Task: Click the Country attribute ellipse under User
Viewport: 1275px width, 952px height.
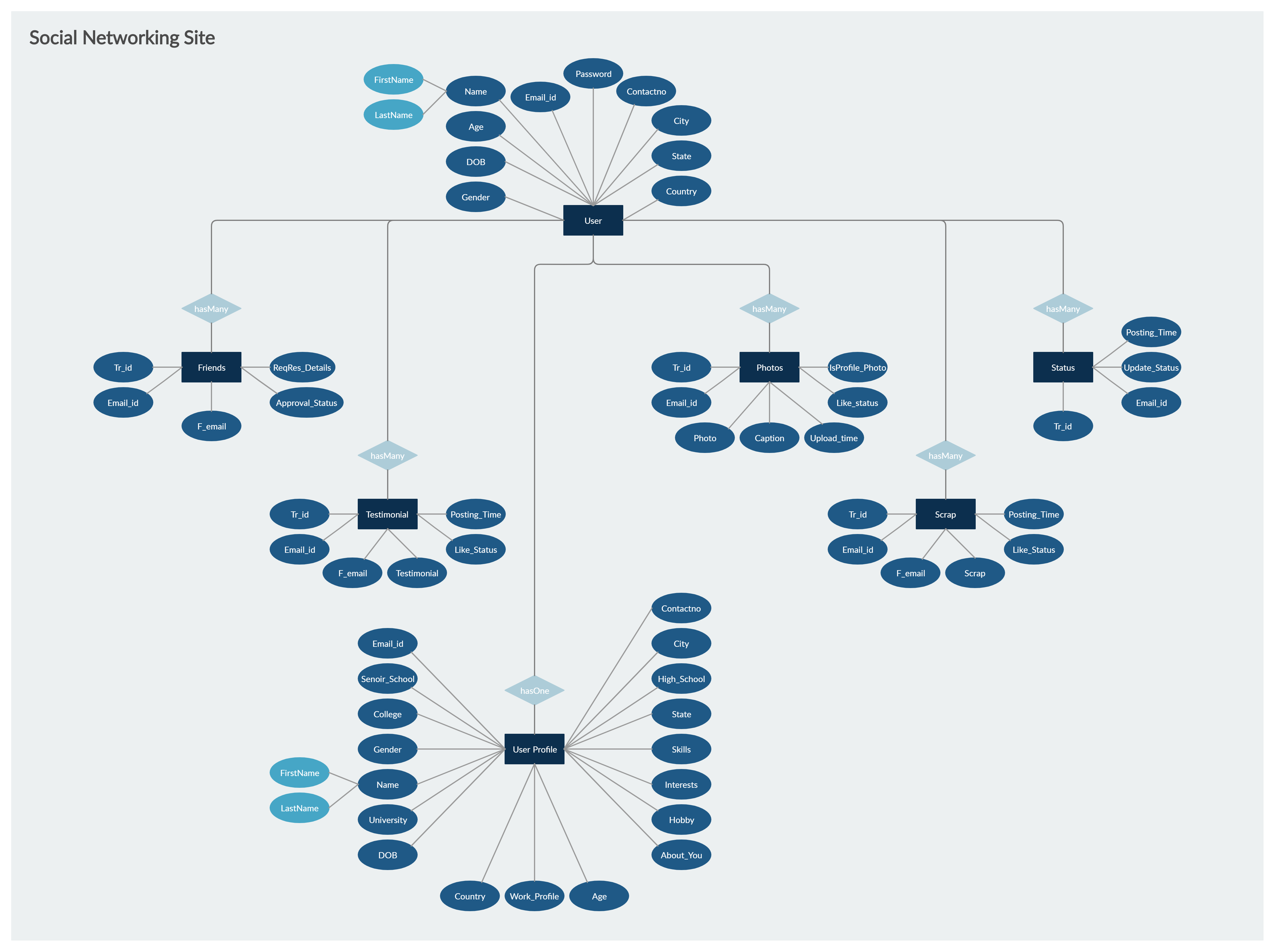Action: pyautogui.click(x=681, y=191)
